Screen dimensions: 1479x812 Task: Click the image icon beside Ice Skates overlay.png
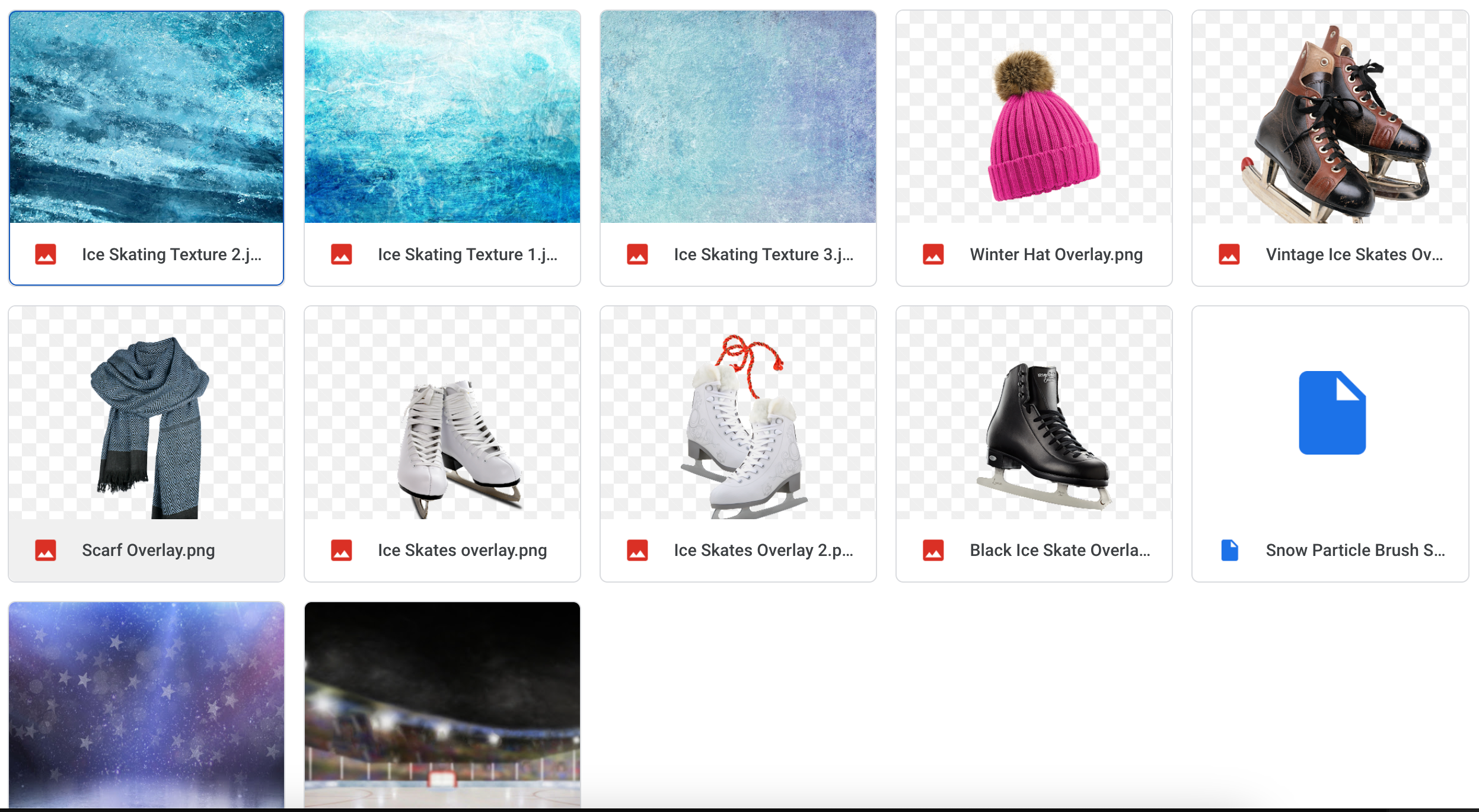pos(342,550)
